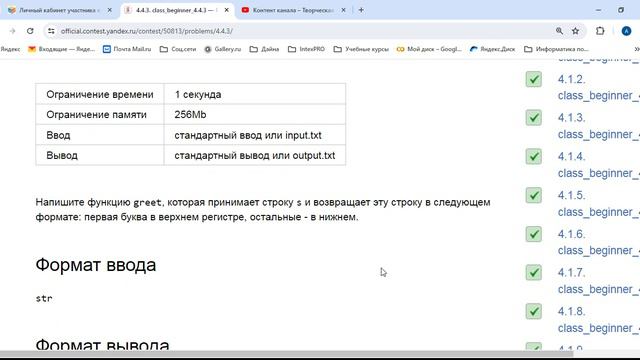Image resolution: width=640 pixels, height=360 pixels.
Task: Select the 1 секунда table value
Action: coord(255,94)
